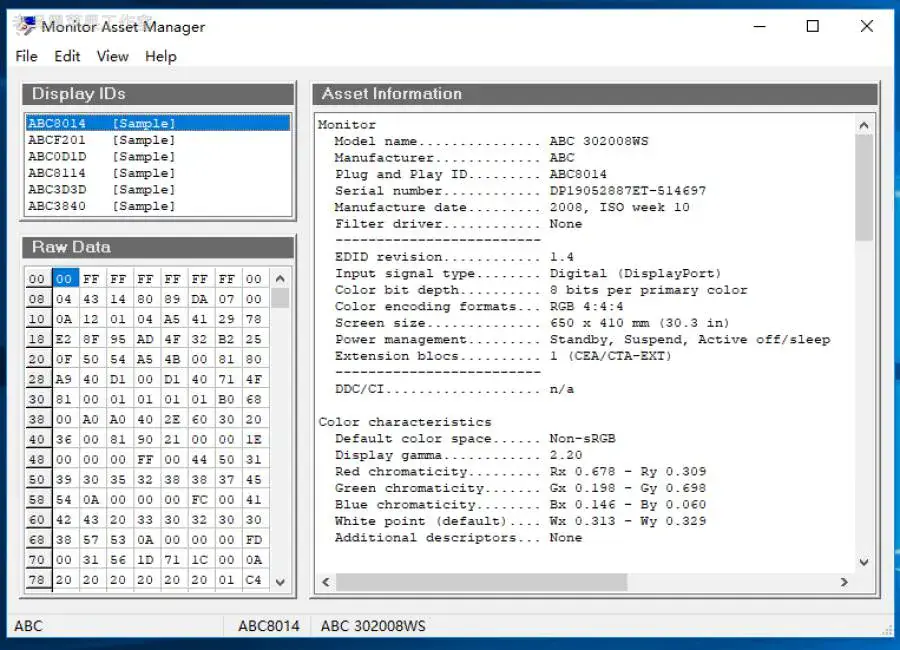Image resolution: width=900 pixels, height=650 pixels.
Task: Click byte DA in raw data row 08
Action: click(x=199, y=299)
